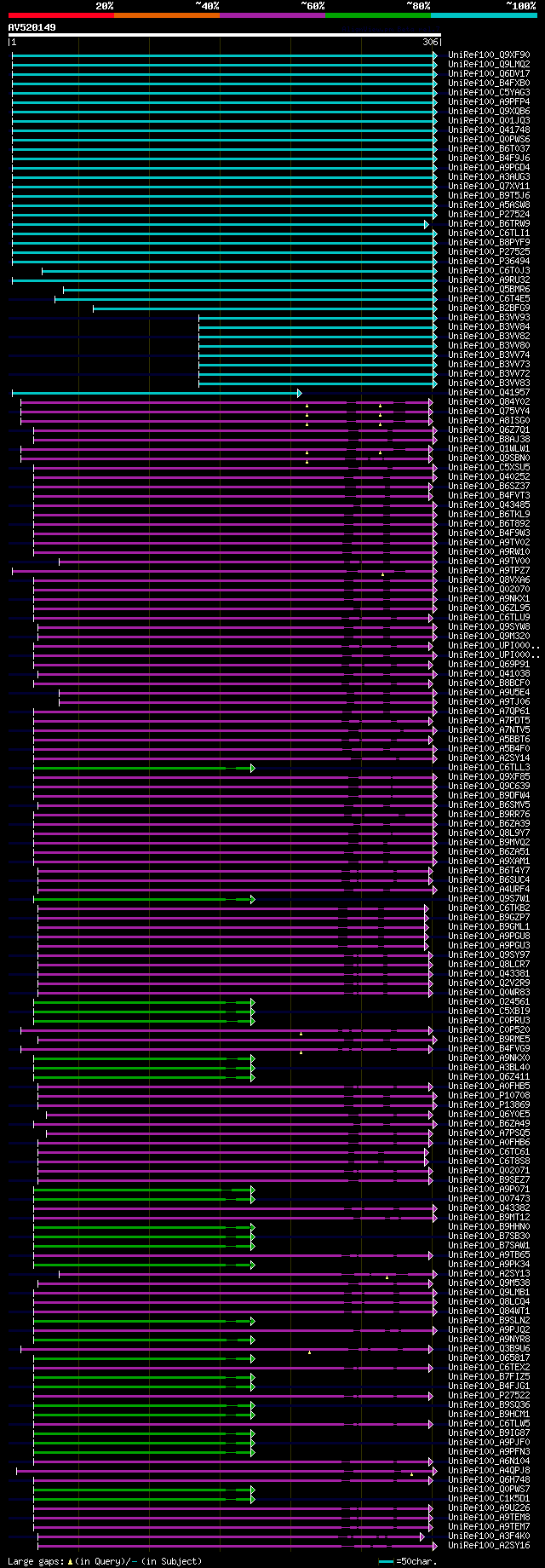Click the white query sequence bar 1 to 306
The width and height of the screenshot is (545, 1568).
(225, 35)
